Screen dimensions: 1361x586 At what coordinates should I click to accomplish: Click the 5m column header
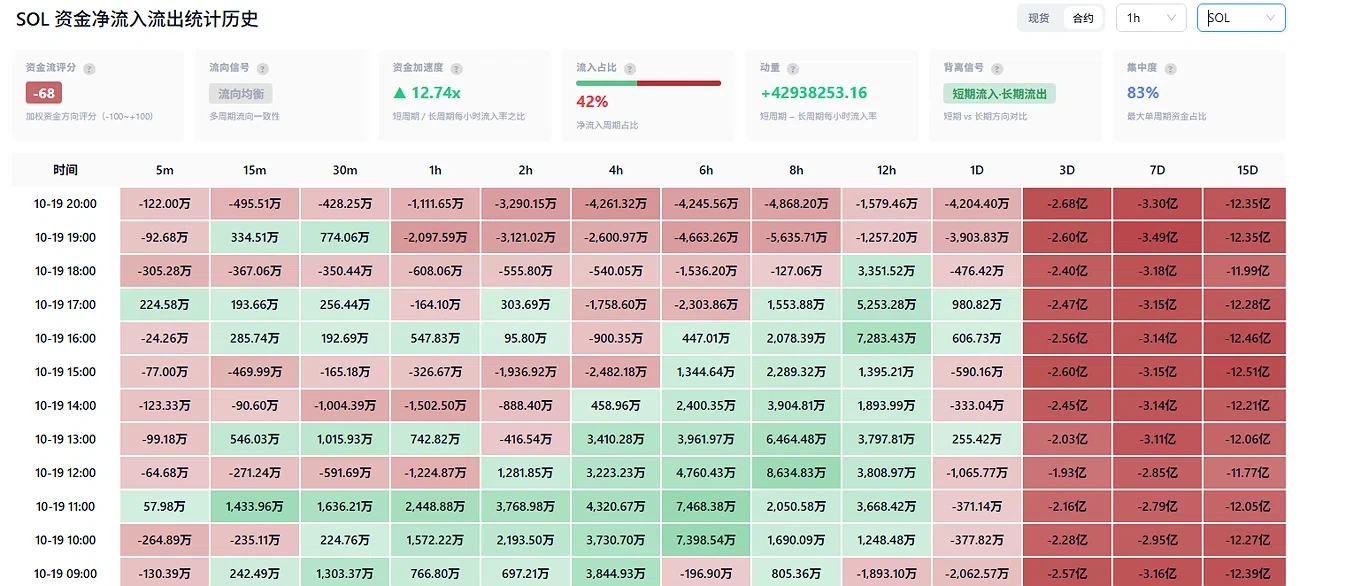pos(165,170)
